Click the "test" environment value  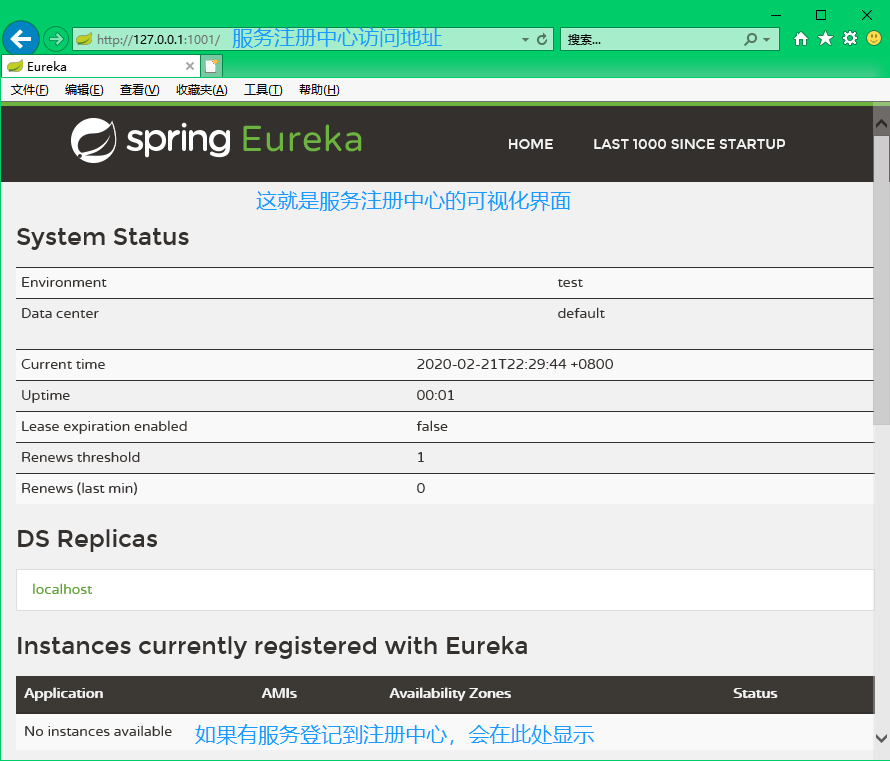pos(570,283)
